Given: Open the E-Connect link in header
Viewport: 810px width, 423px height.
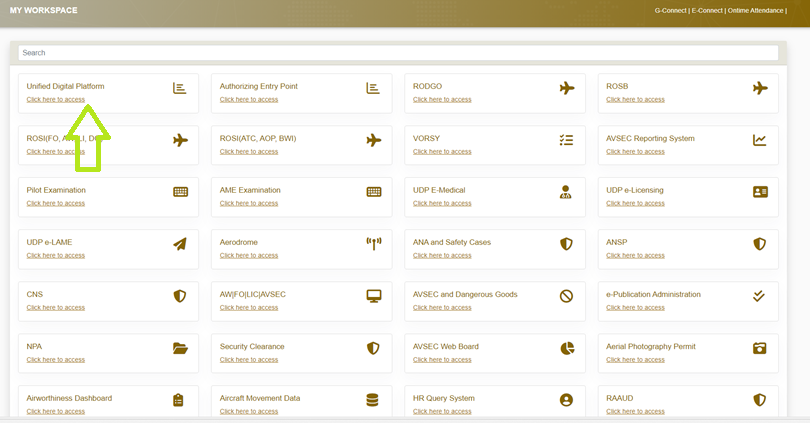Looking at the screenshot, I should (708, 10).
